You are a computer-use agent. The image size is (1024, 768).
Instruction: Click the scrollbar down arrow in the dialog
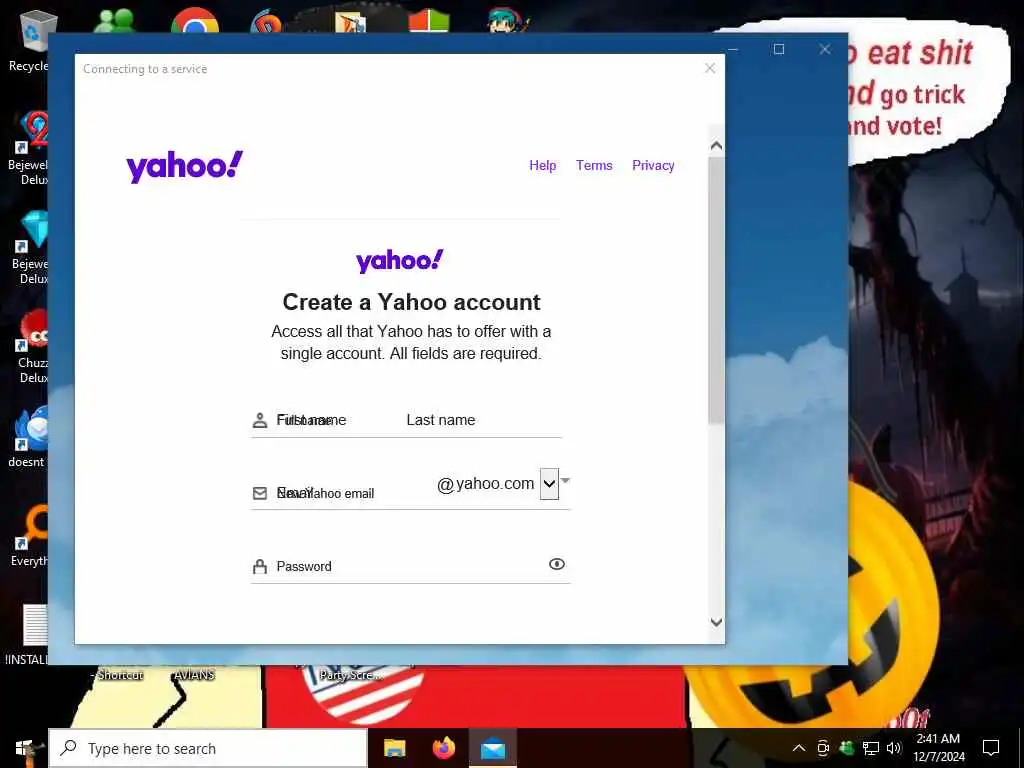tap(716, 622)
